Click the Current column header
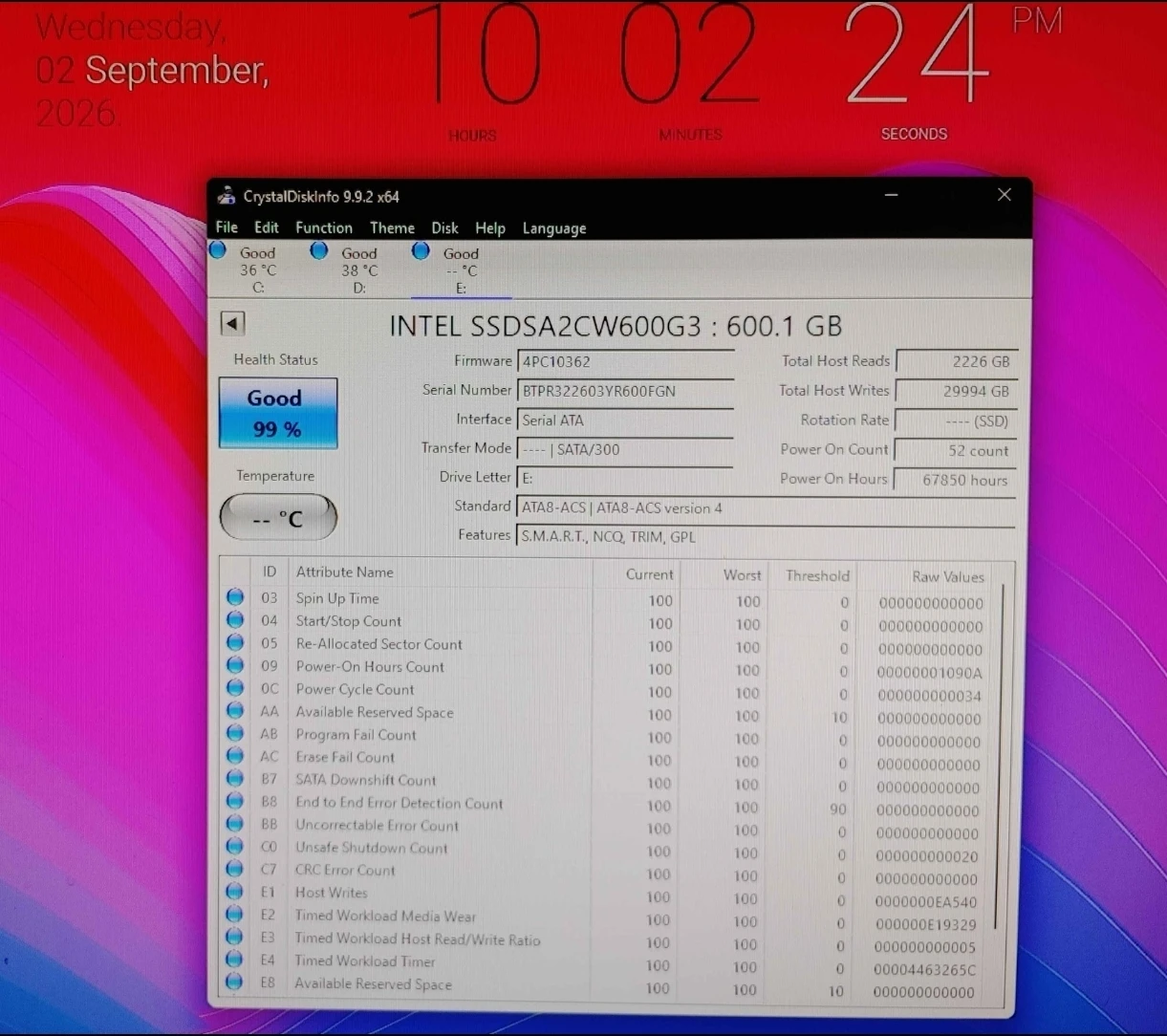Image resolution: width=1167 pixels, height=1036 pixels. [x=637, y=574]
